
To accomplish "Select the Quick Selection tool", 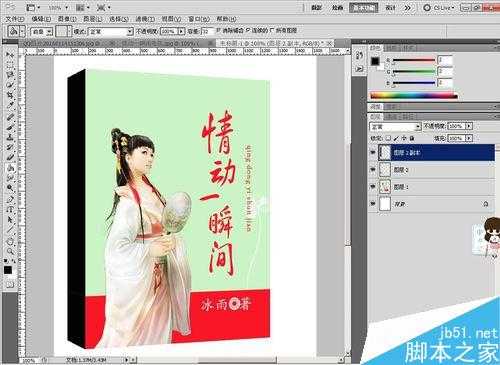I will click(x=10, y=85).
